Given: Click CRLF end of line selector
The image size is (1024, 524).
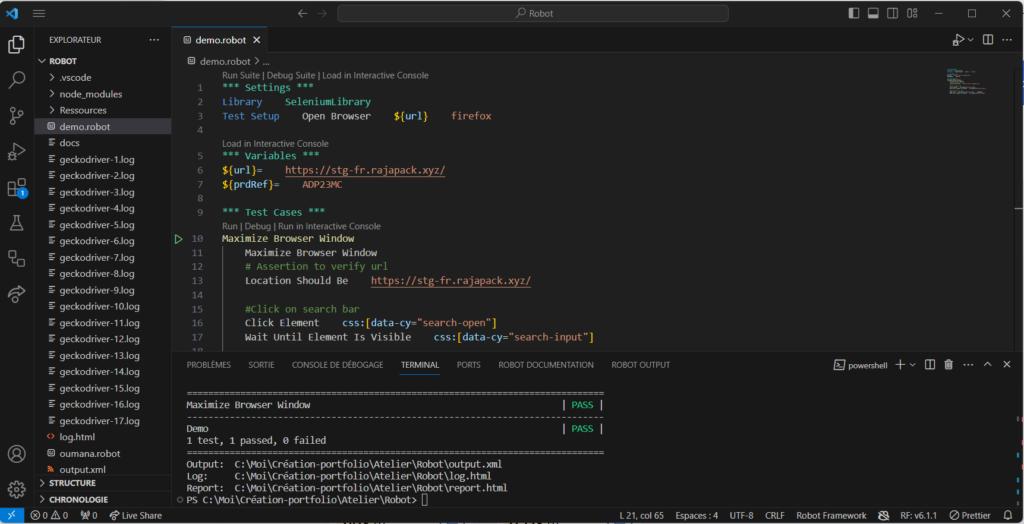Looking at the screenshot, I should (775, 516).
